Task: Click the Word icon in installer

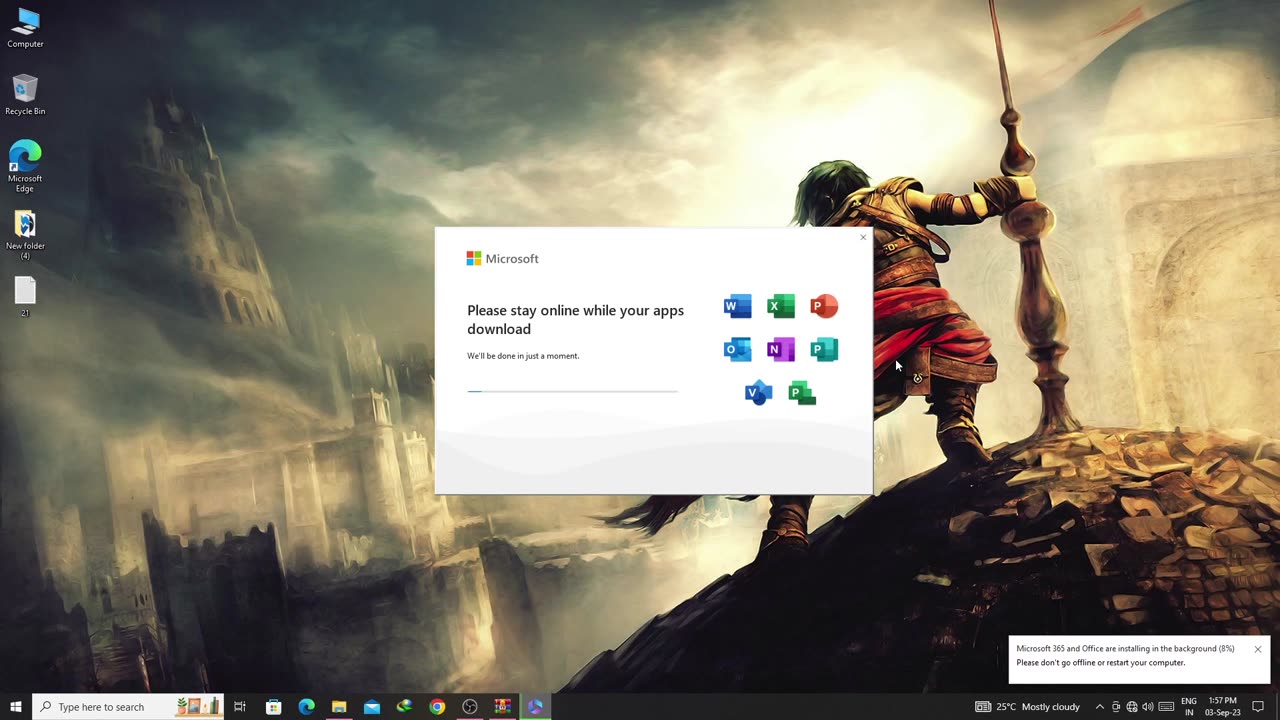Action: 737,306
